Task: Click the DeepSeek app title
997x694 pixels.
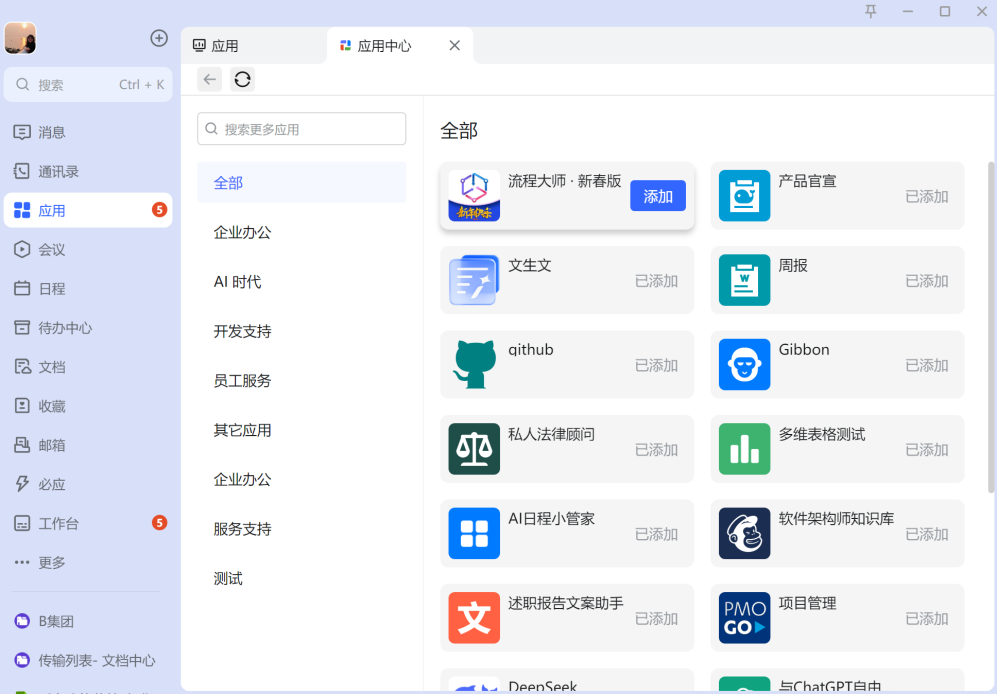Action: (542, 686)
